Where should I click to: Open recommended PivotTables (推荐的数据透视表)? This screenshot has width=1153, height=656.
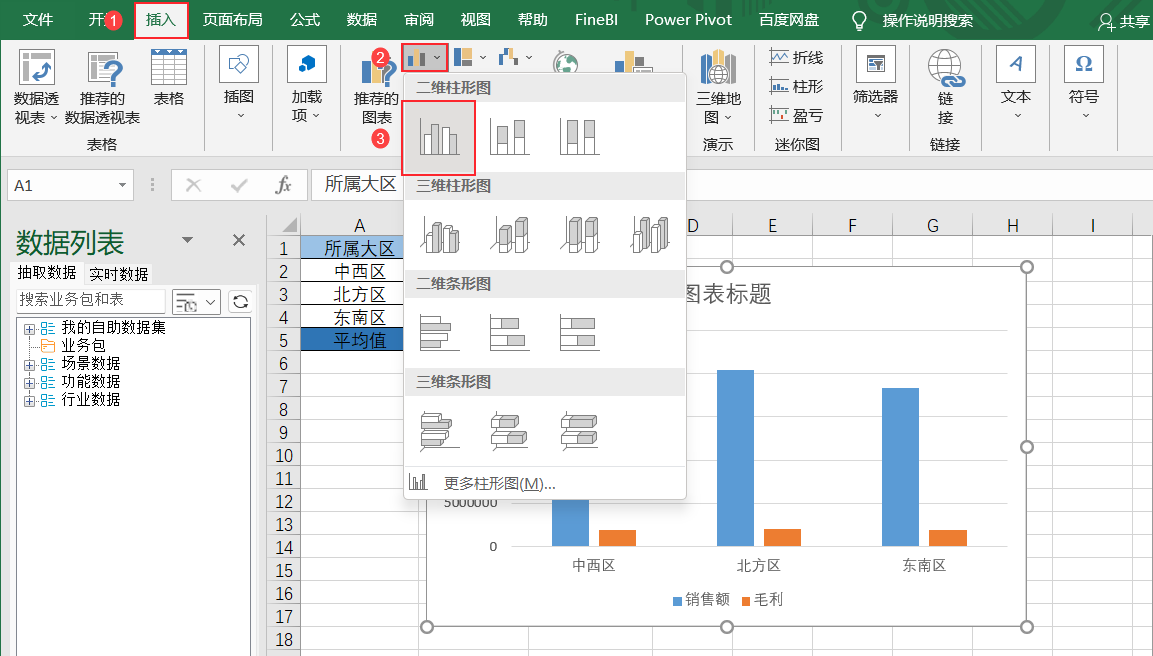(x=102, y=87)
